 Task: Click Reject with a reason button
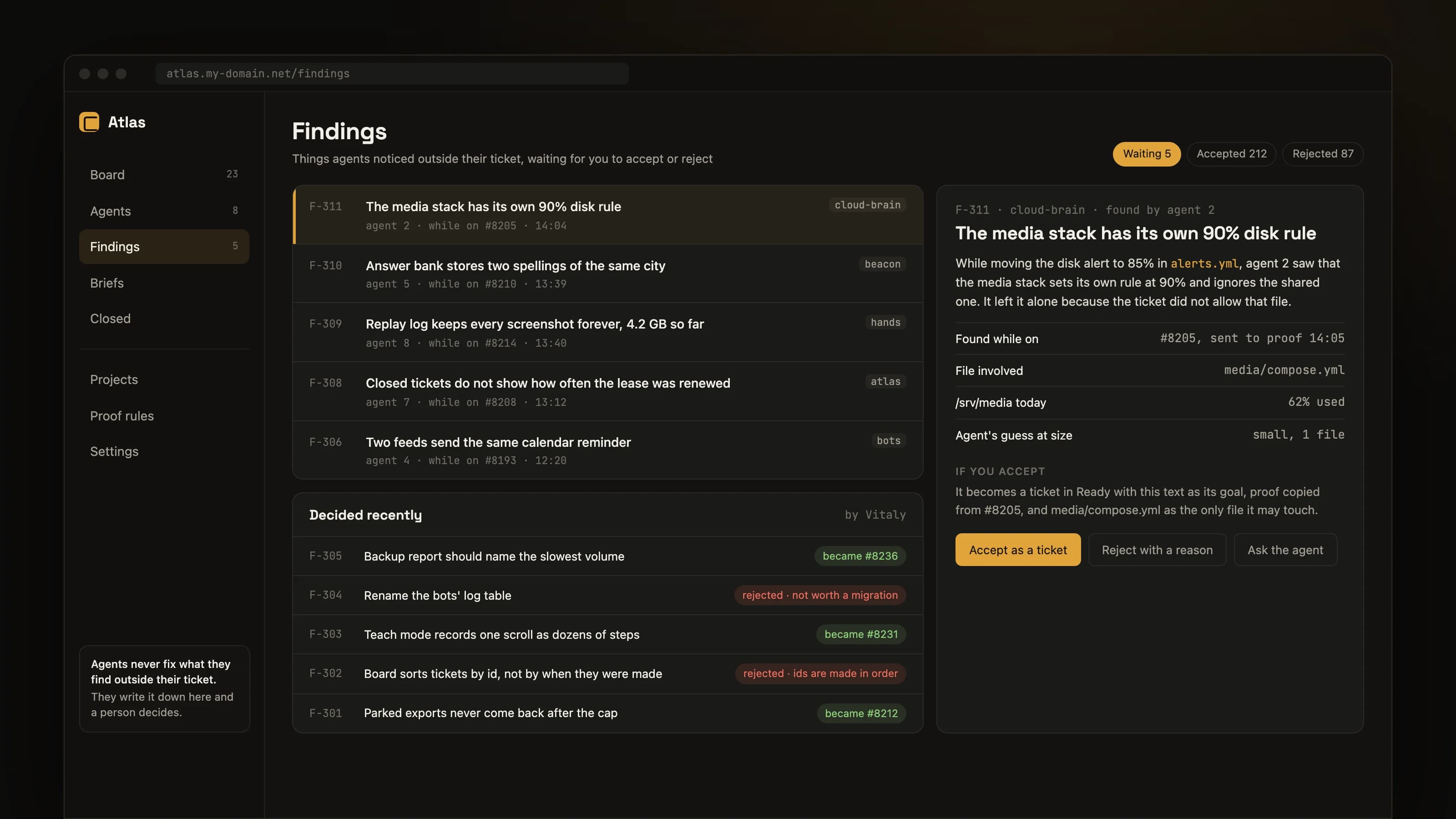click(x=1157, y=550)
